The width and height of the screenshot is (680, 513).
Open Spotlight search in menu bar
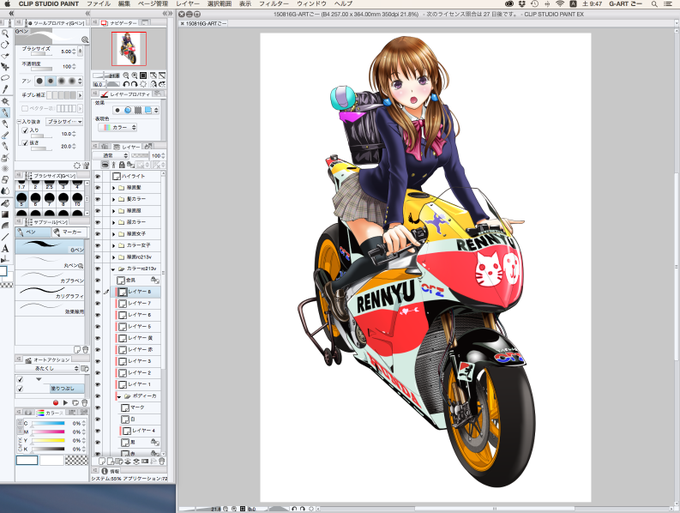[x=654, y=4]
